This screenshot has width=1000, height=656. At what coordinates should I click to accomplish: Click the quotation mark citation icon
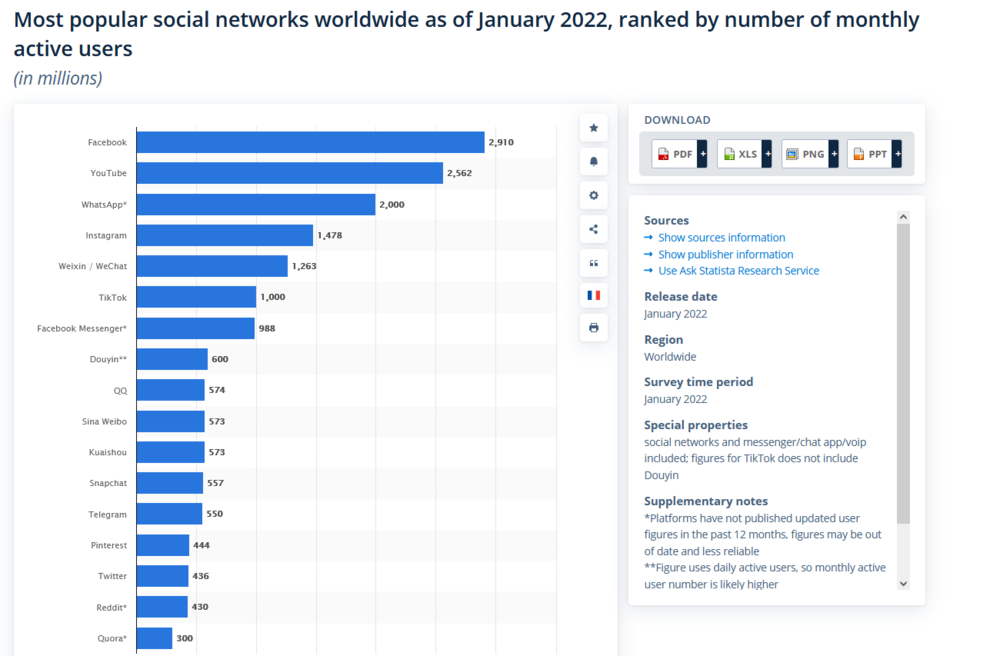click(593, 262)
